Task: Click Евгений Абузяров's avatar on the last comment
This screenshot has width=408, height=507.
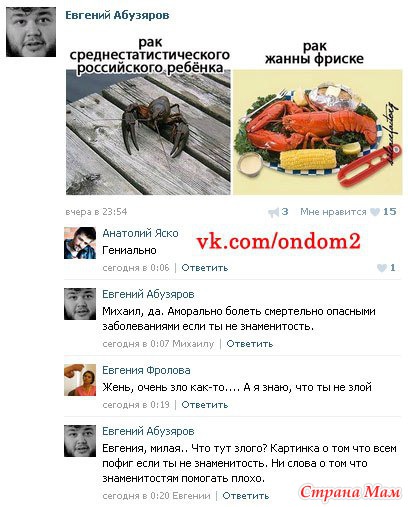Action: (80, 441)
